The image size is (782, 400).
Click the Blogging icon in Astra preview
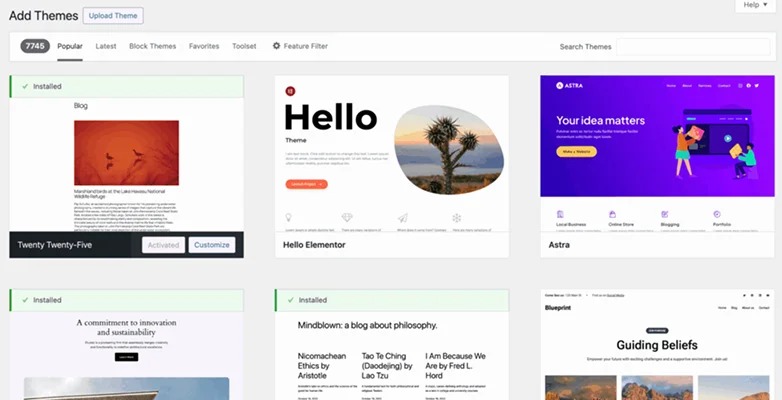pyautogui.click(x=665, y=214)
